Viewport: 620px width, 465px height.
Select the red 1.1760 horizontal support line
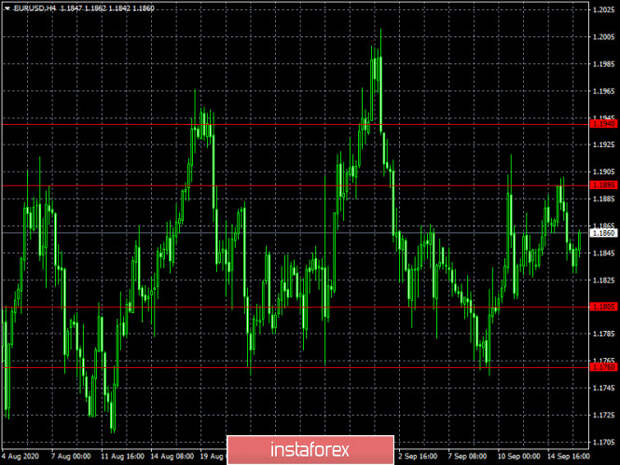(x=295, y=367)
